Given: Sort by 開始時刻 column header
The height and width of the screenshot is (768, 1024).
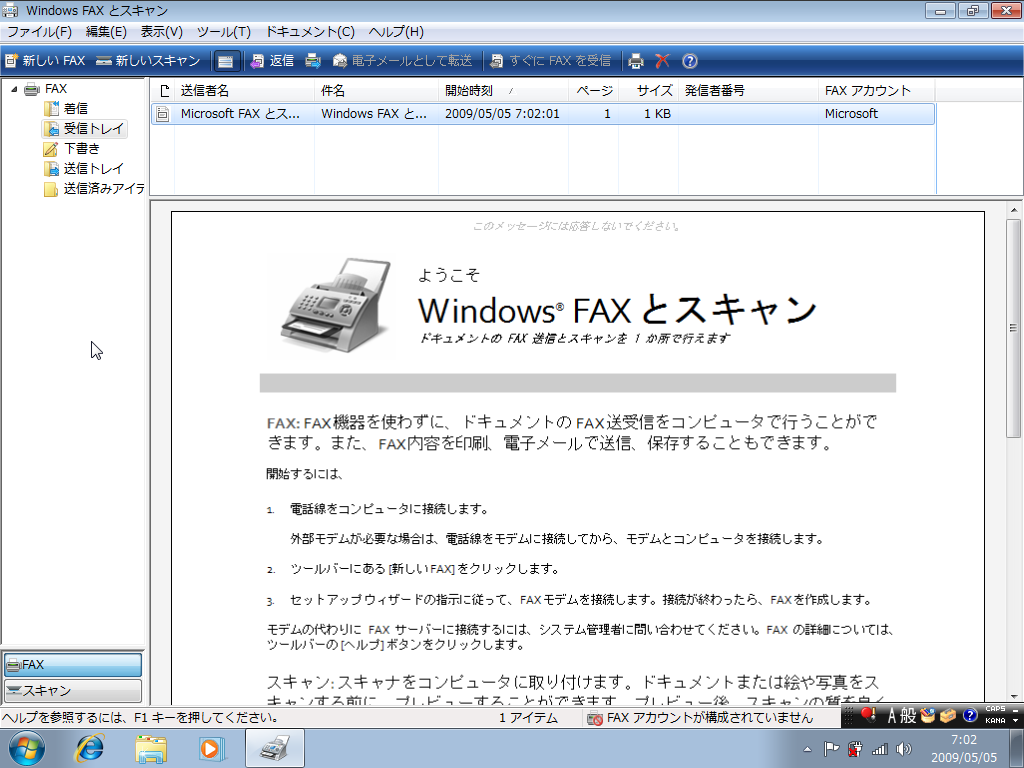Looking at the screenshot, I should coord(504,91).
